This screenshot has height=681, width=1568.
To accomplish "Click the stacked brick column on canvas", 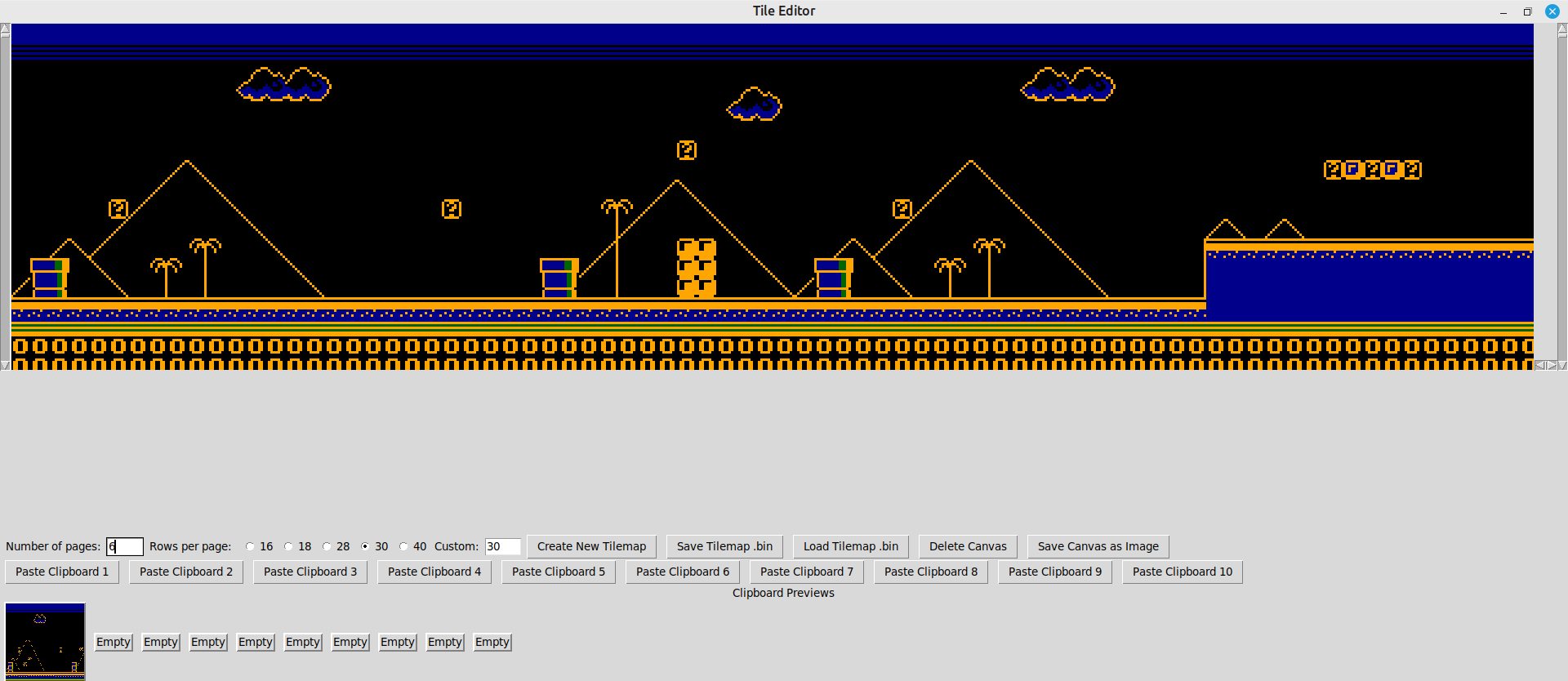I will 697,268.
